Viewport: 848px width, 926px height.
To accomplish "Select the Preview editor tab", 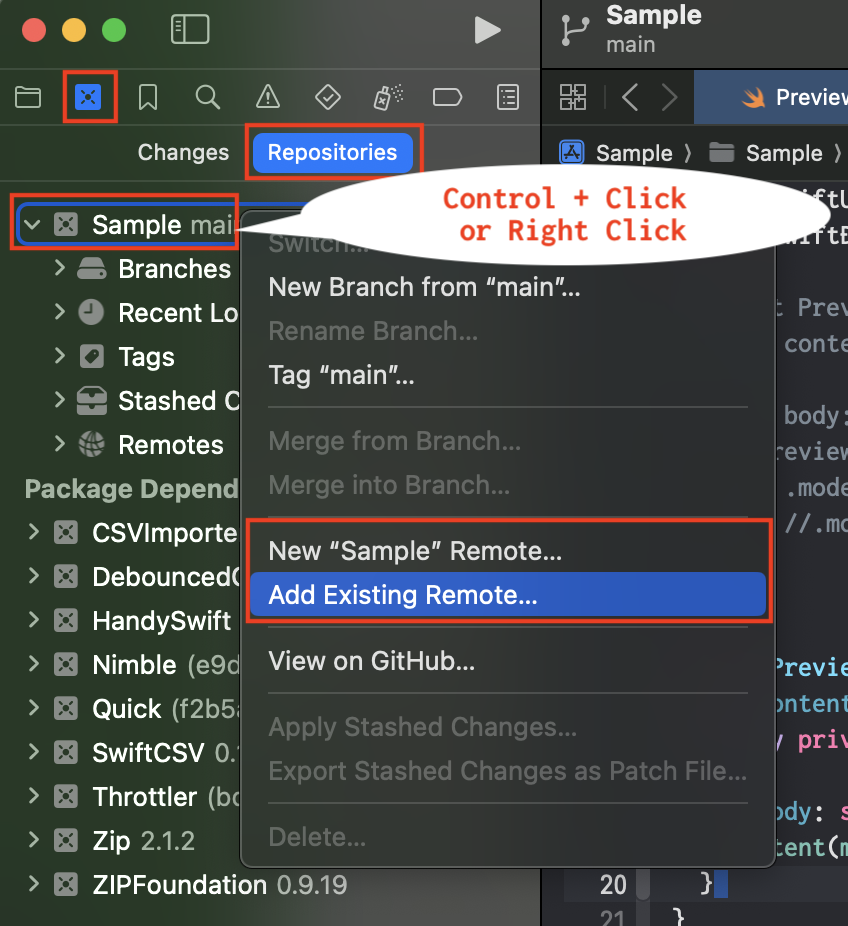I will point(771,97).
